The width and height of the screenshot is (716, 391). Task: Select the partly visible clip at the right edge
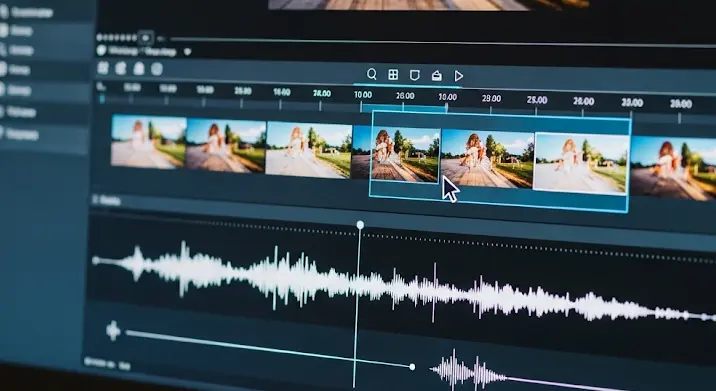coord(673,168)
